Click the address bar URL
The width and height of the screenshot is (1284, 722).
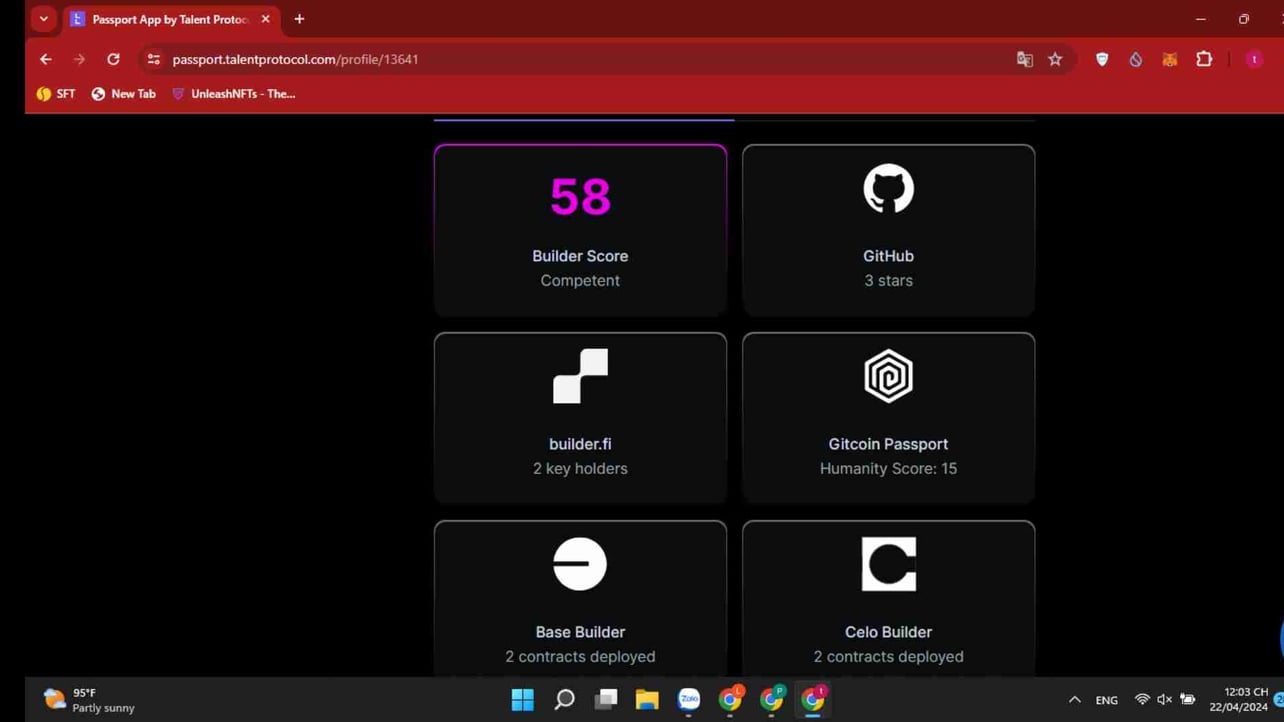[295, 60]
